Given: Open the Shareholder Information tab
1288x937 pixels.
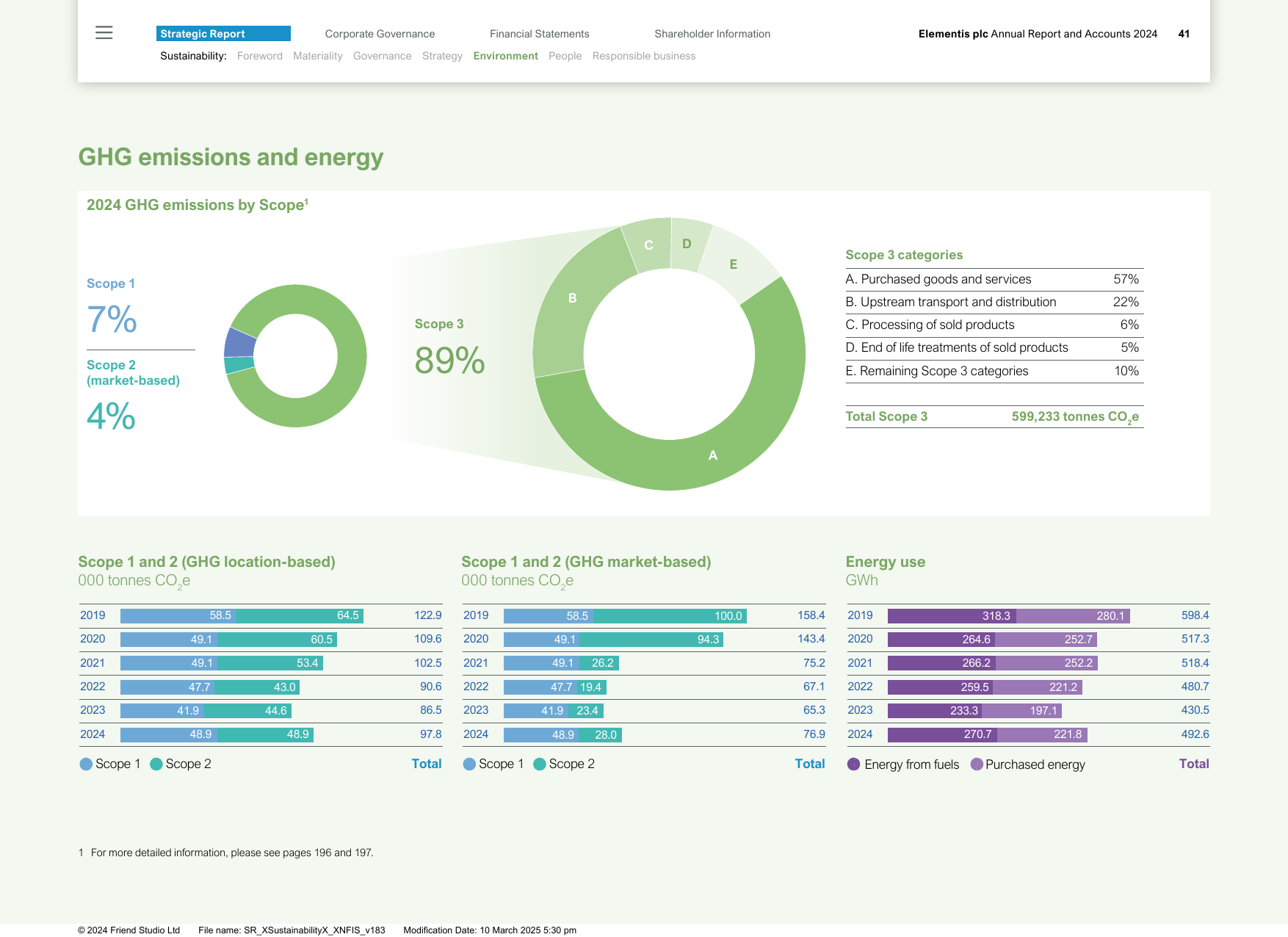Looking at the screenshot, I should 712,34.
